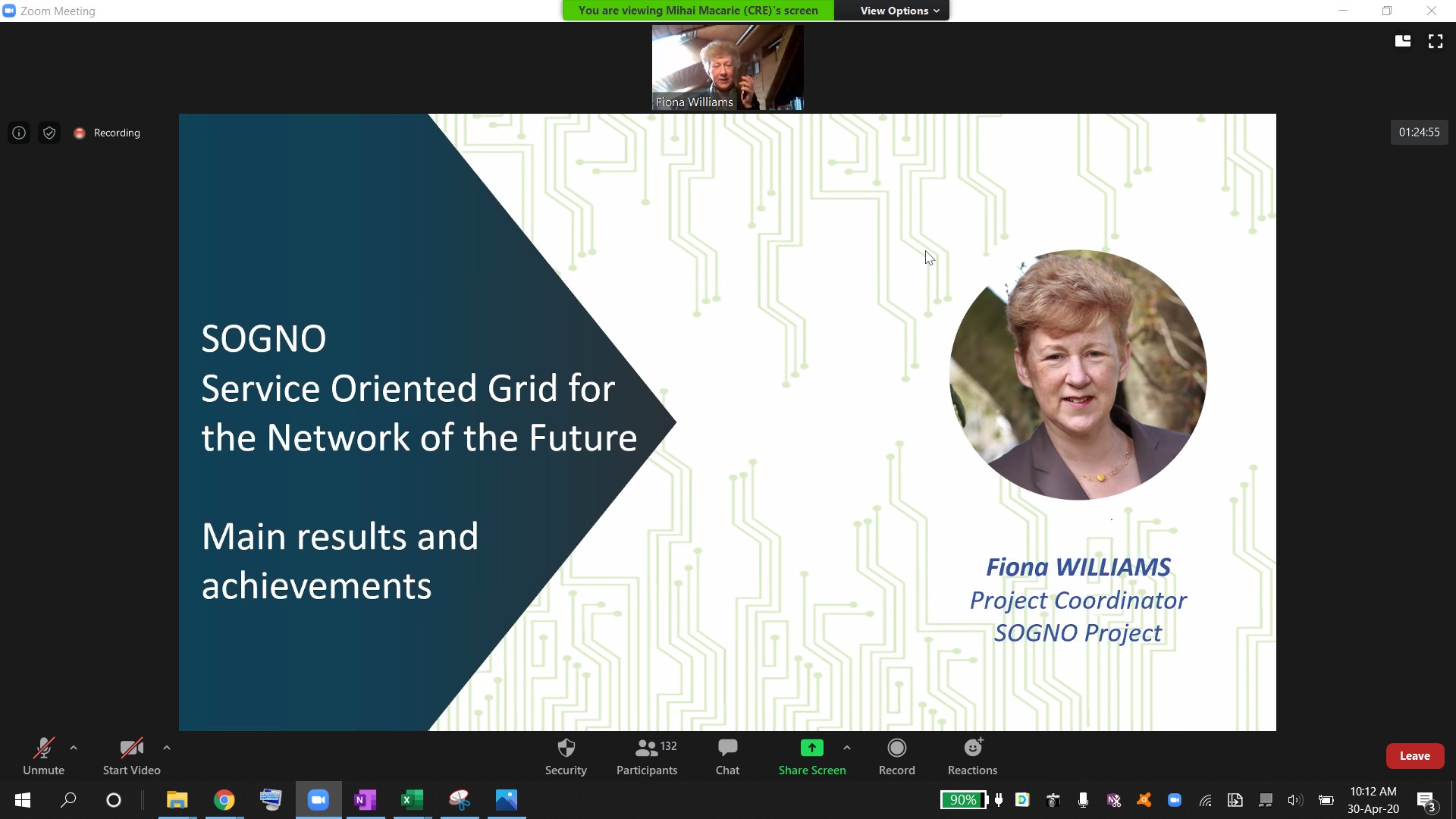Screen dimensions: 1456x819
Task: Open Windows search from taskbar
Action: (68, 800)
